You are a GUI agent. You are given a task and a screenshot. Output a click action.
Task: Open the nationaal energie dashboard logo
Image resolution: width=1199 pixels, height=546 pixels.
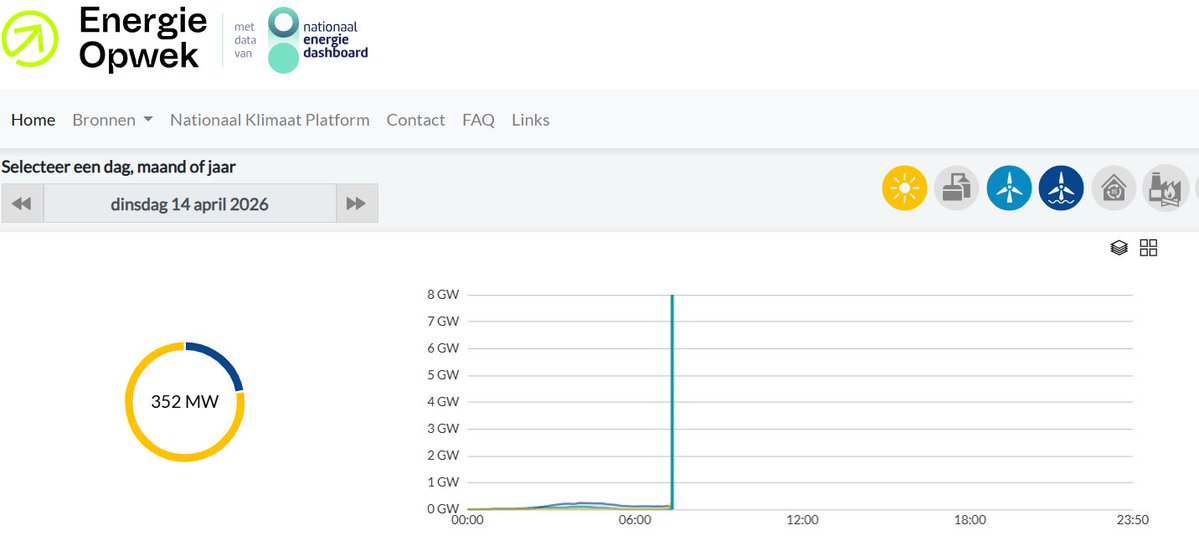click(x=317, y=41)
